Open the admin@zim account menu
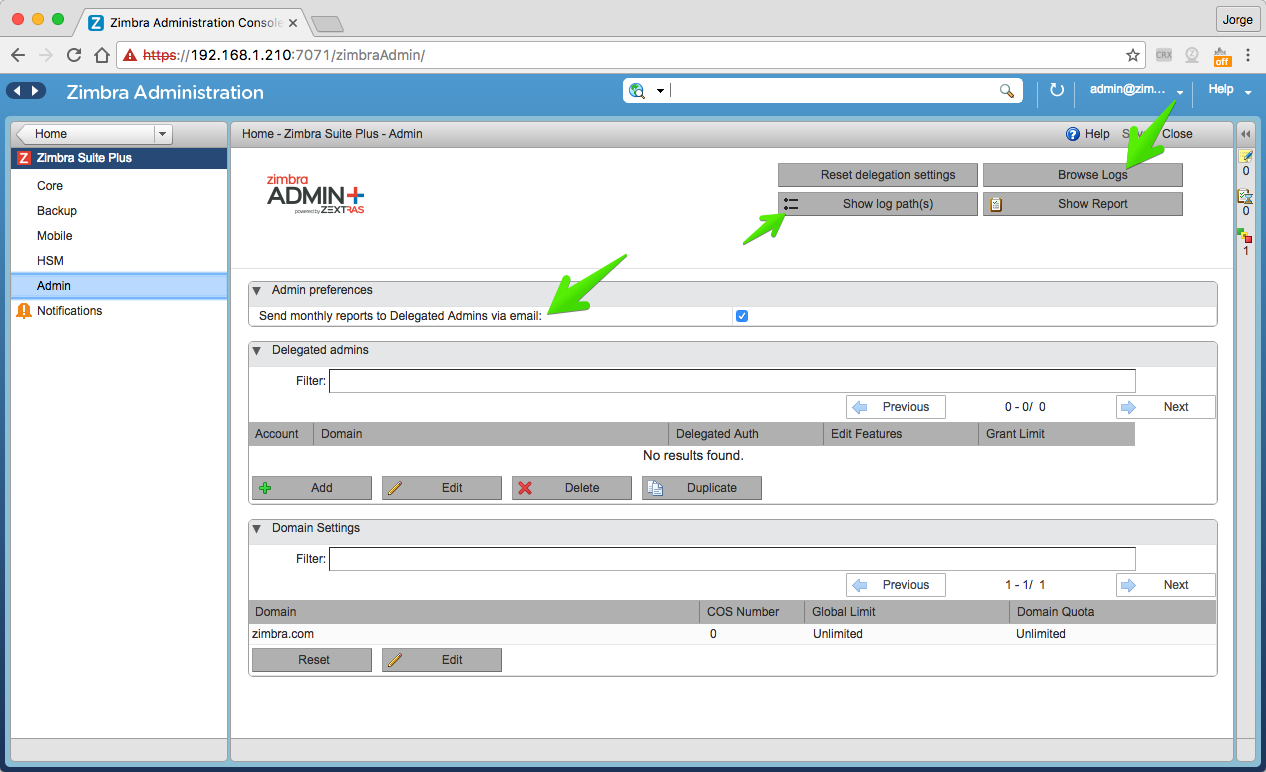 tap(1137, 90)
